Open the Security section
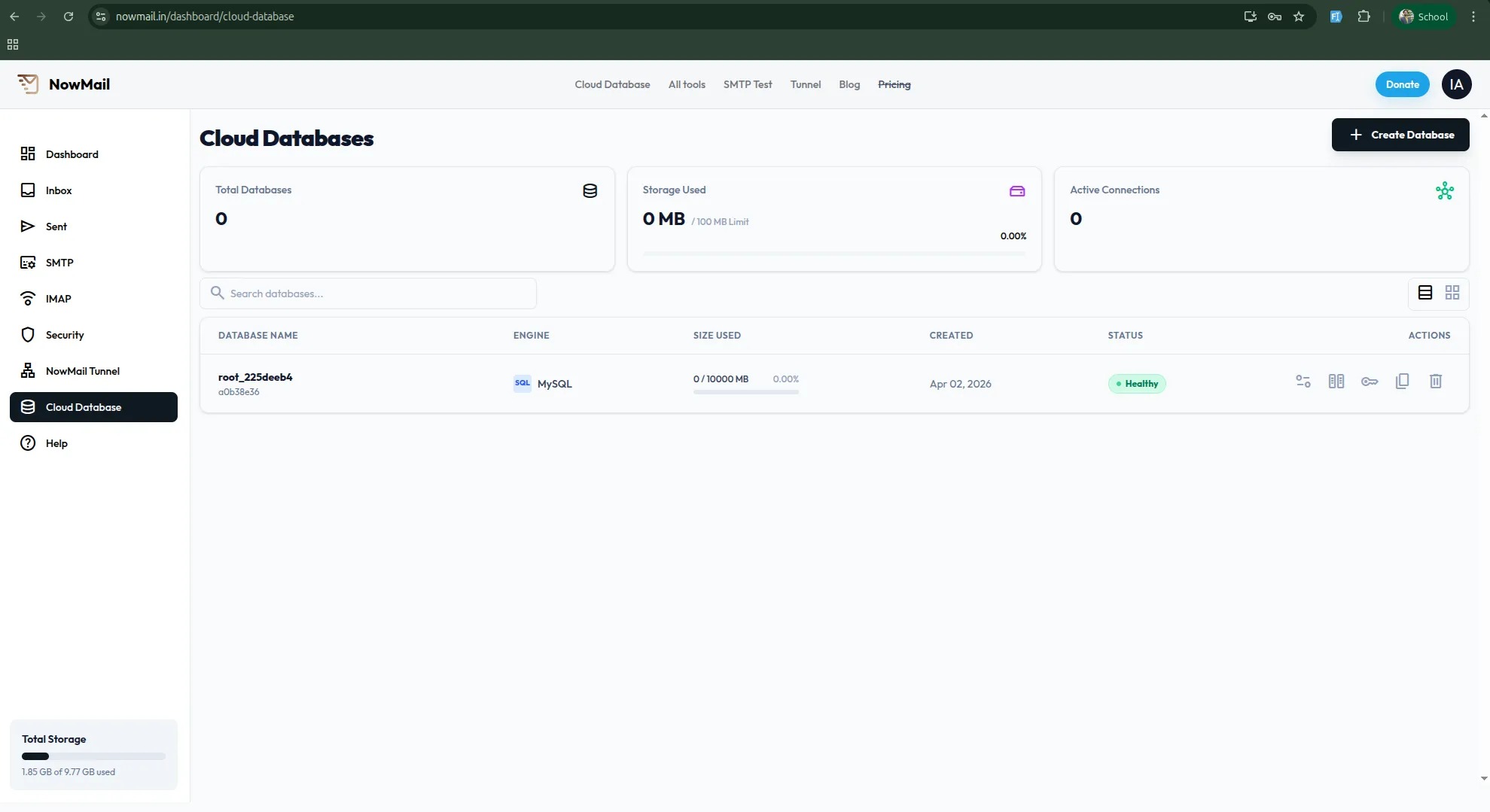This screenshot has width=1490, height=812. (65, 334)
